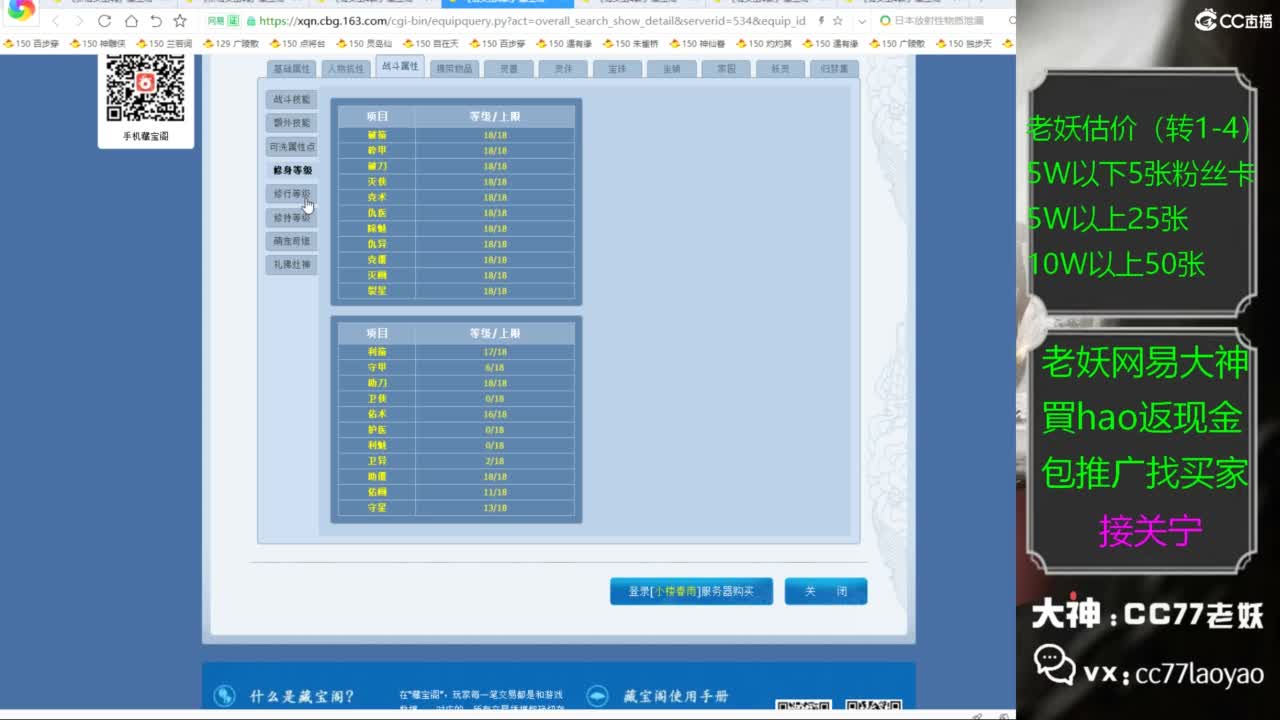Click the browser logo in top-left corner

click(x=21, y=11)
